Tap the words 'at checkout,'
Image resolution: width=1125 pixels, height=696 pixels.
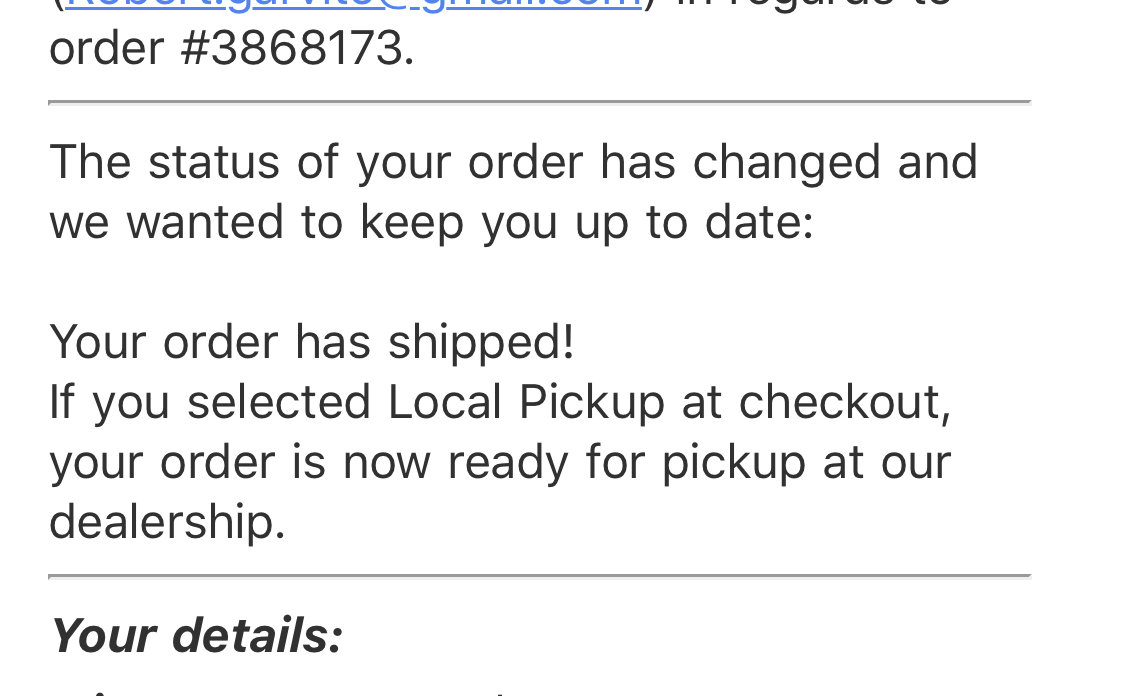point(816,403)
